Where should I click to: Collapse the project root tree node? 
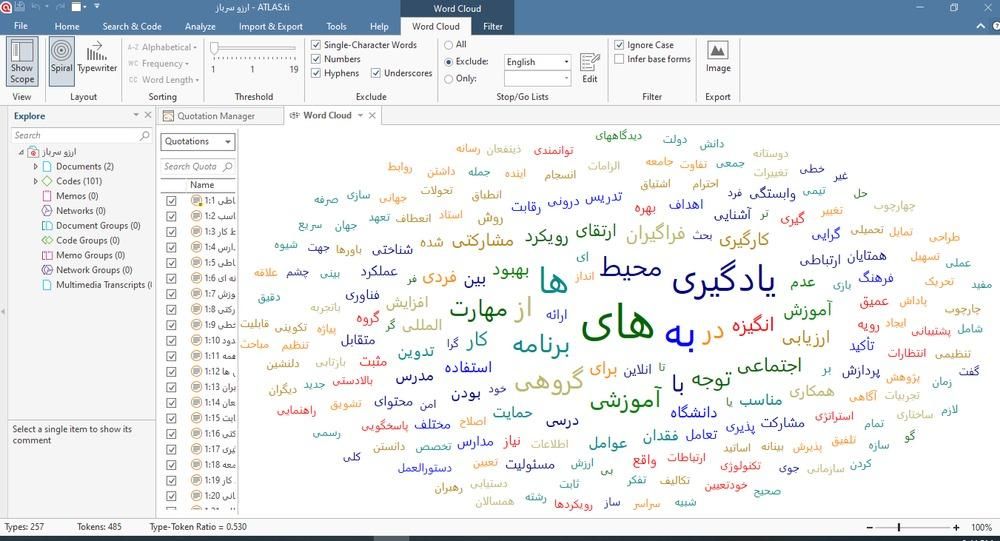point(21,152)
